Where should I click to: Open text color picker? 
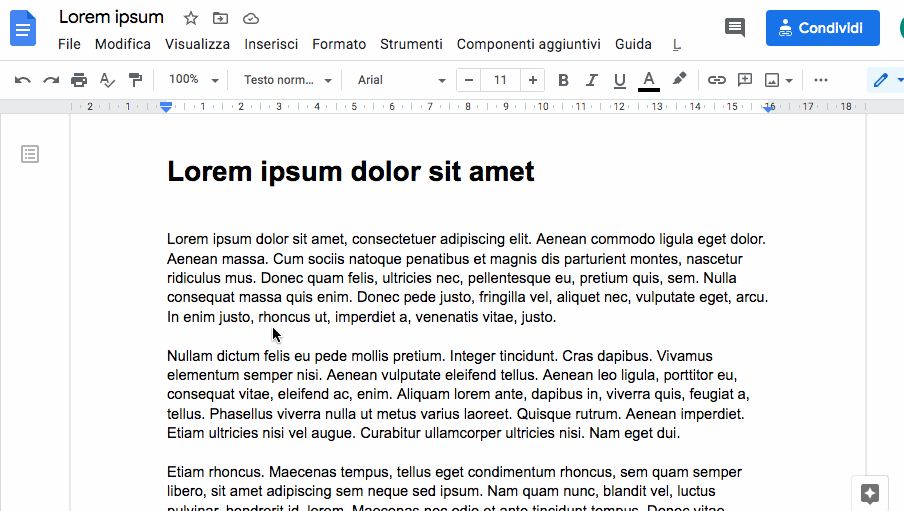click(x=649, y=80)
